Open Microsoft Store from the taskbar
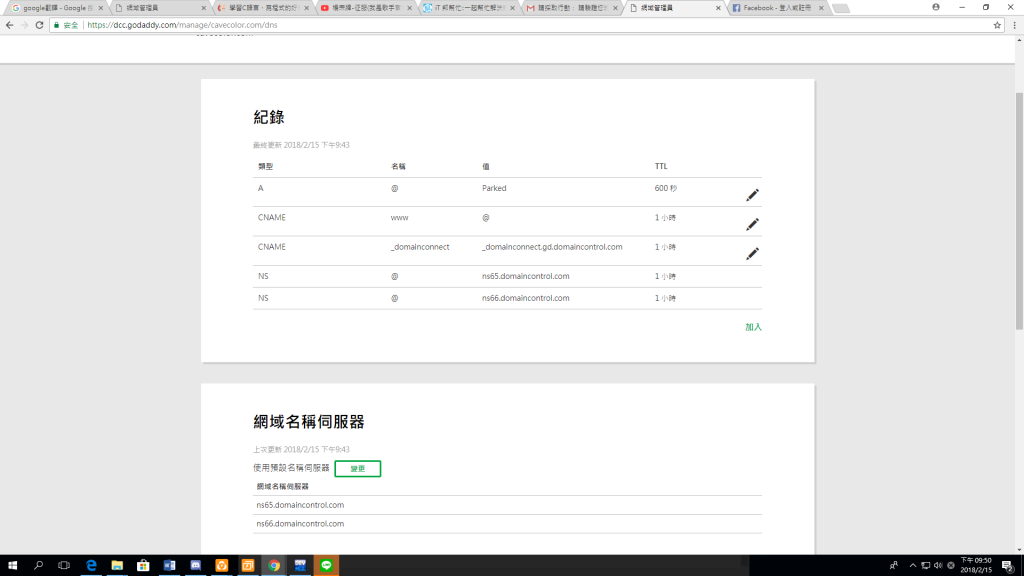This screenshot has width=1024, height=576. [x=143, y=566]
